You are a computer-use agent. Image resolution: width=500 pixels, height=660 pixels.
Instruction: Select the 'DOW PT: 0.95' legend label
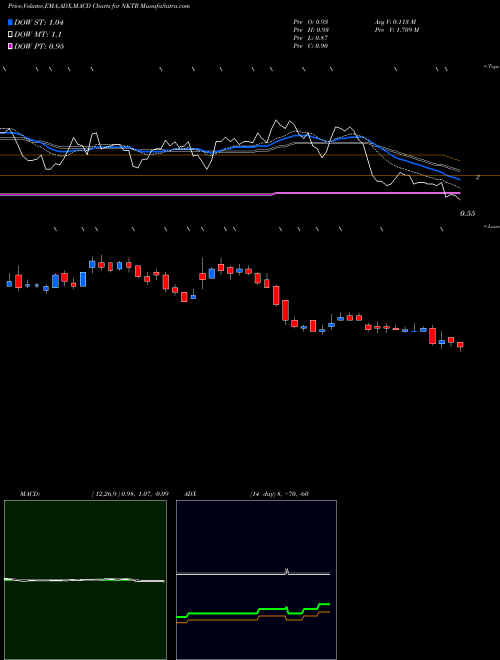click(39, 46)
